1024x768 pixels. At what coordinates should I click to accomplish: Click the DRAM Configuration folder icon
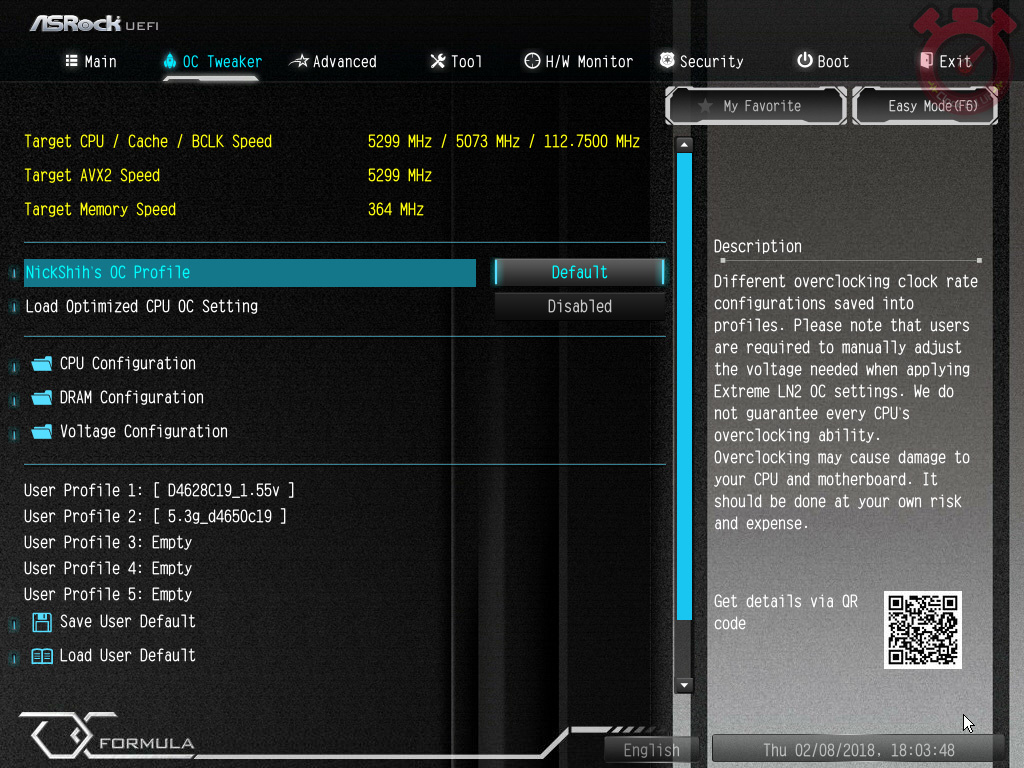(41, 398)
